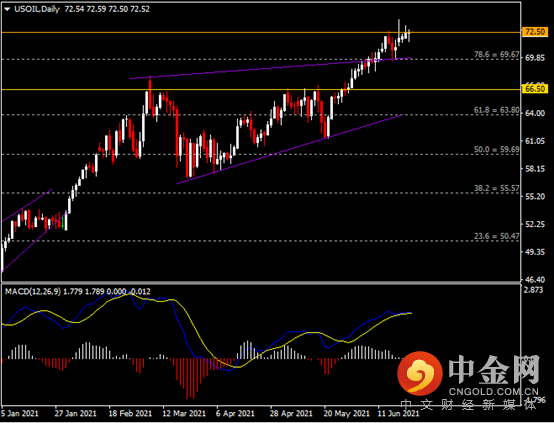Select the 78.6 = 69.67 Fibonacci label
Image resolution: width=554 pixels, height=423 pixels.
pyautogui.click(x=496, y=55)
